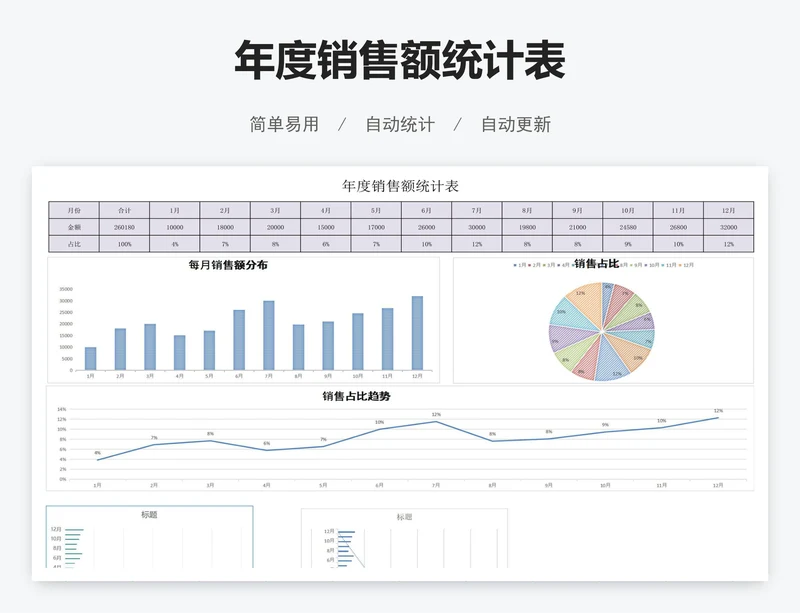Click the 年度销售额统计表 sheet title above the table
Viewport: 800px width, 613px height.
click(400, 186)
